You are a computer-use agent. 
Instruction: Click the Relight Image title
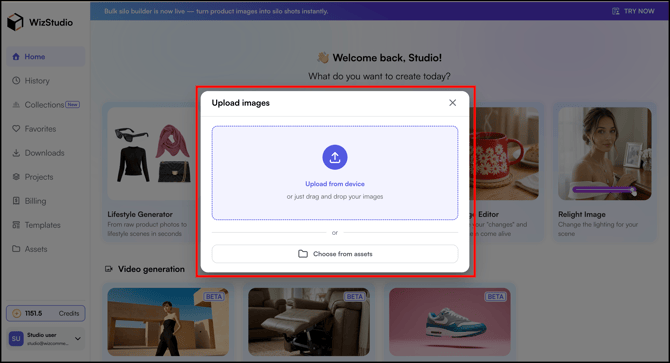coord(582,214)
